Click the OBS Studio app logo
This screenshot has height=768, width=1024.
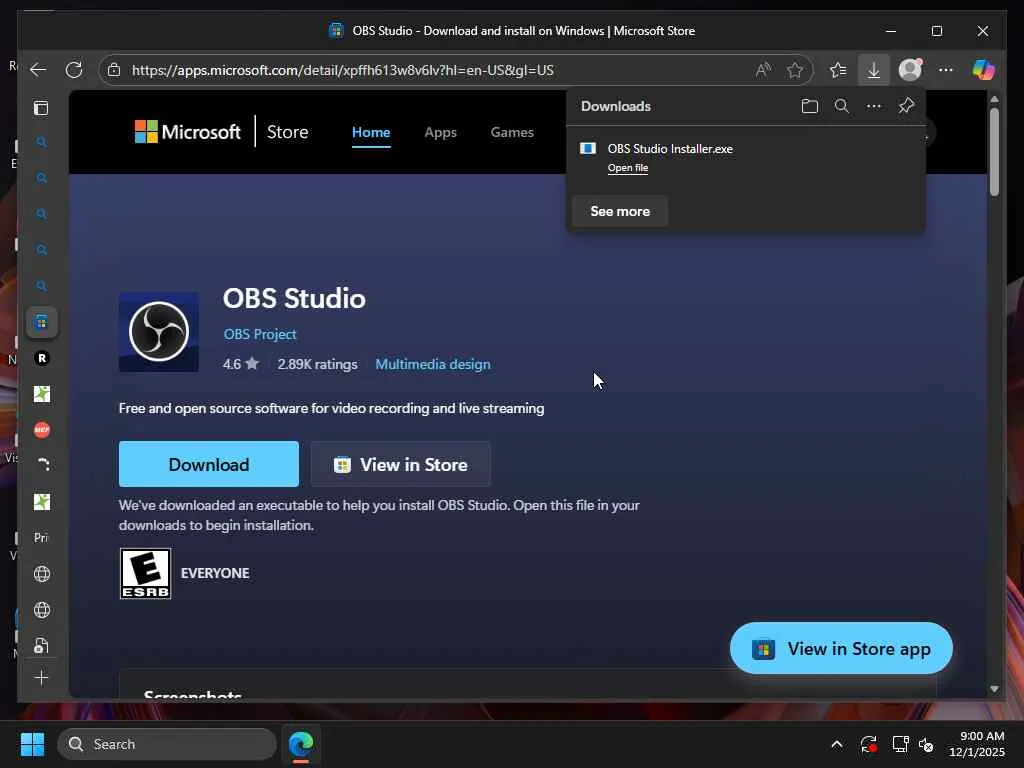click(x=159, y=332)
